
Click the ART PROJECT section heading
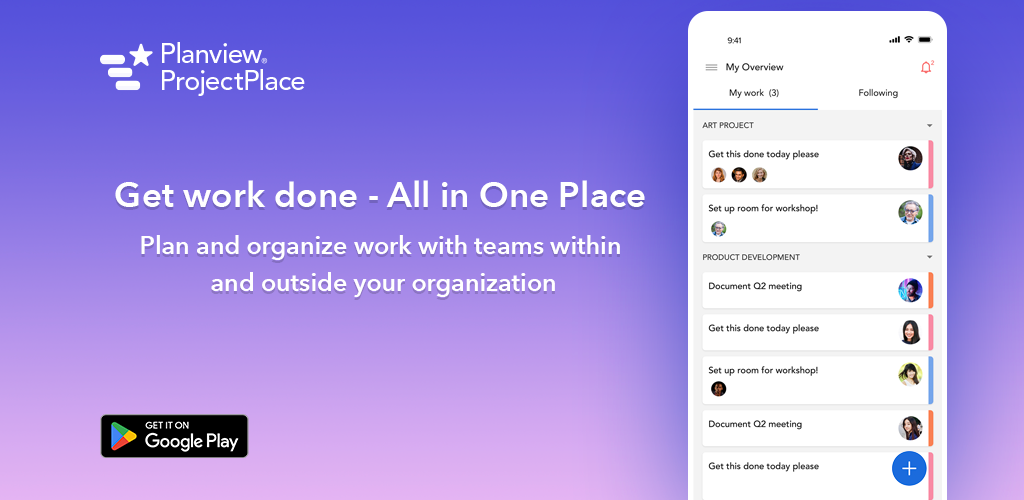[x=728, y=125]
